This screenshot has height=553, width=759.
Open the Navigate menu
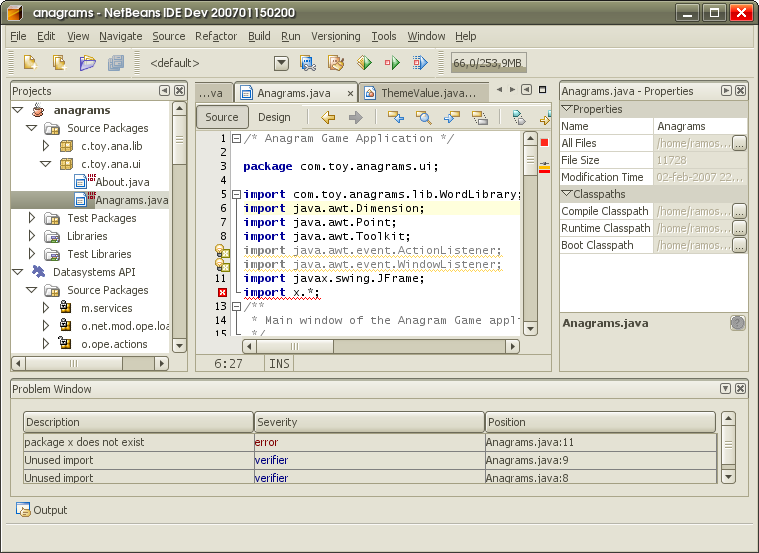point(121,36)
